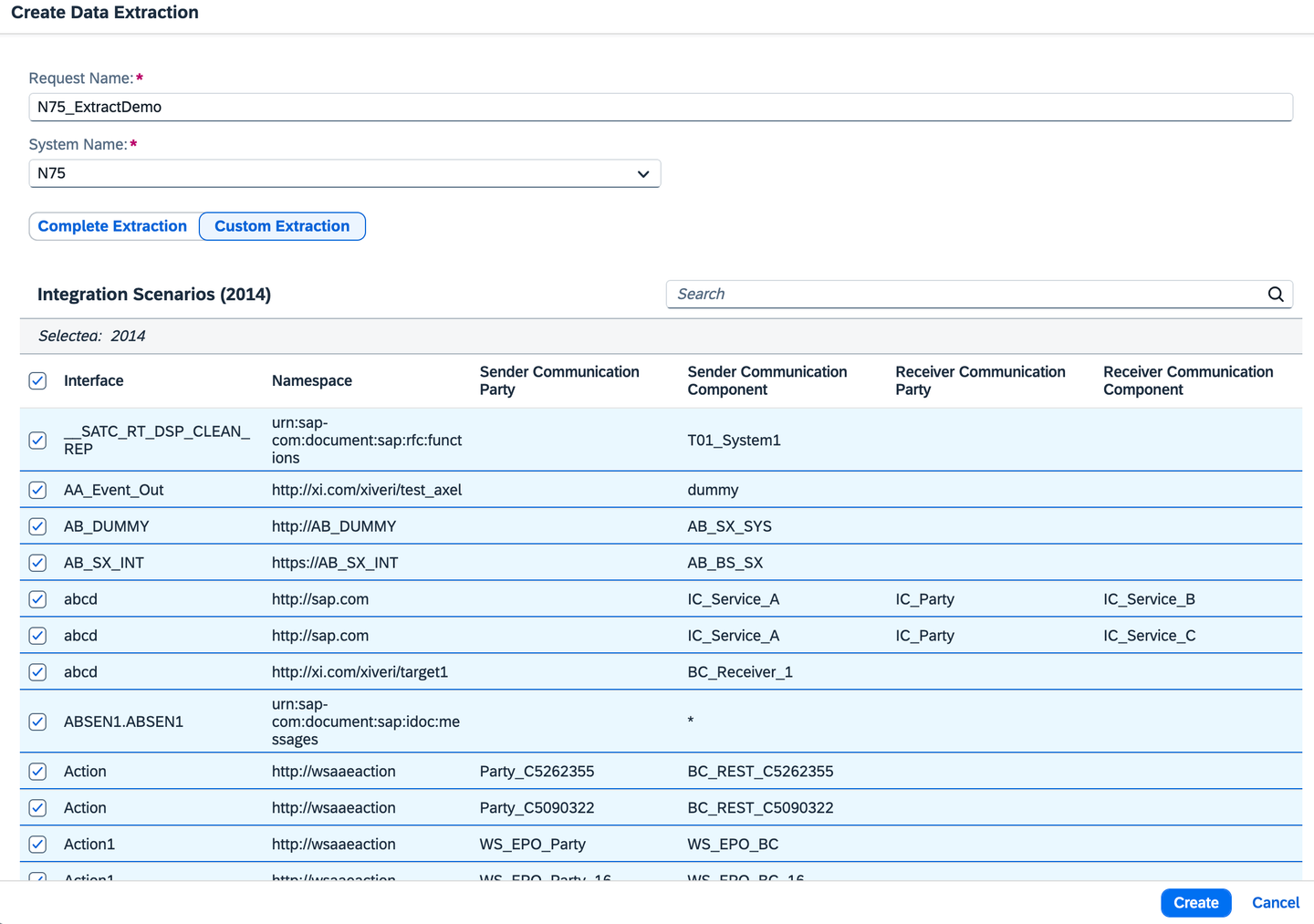This screenshot has width=1314, height=924.
Task: Uncheck the AA_Event_Out row checkbox
Action: tap(37, 490)
